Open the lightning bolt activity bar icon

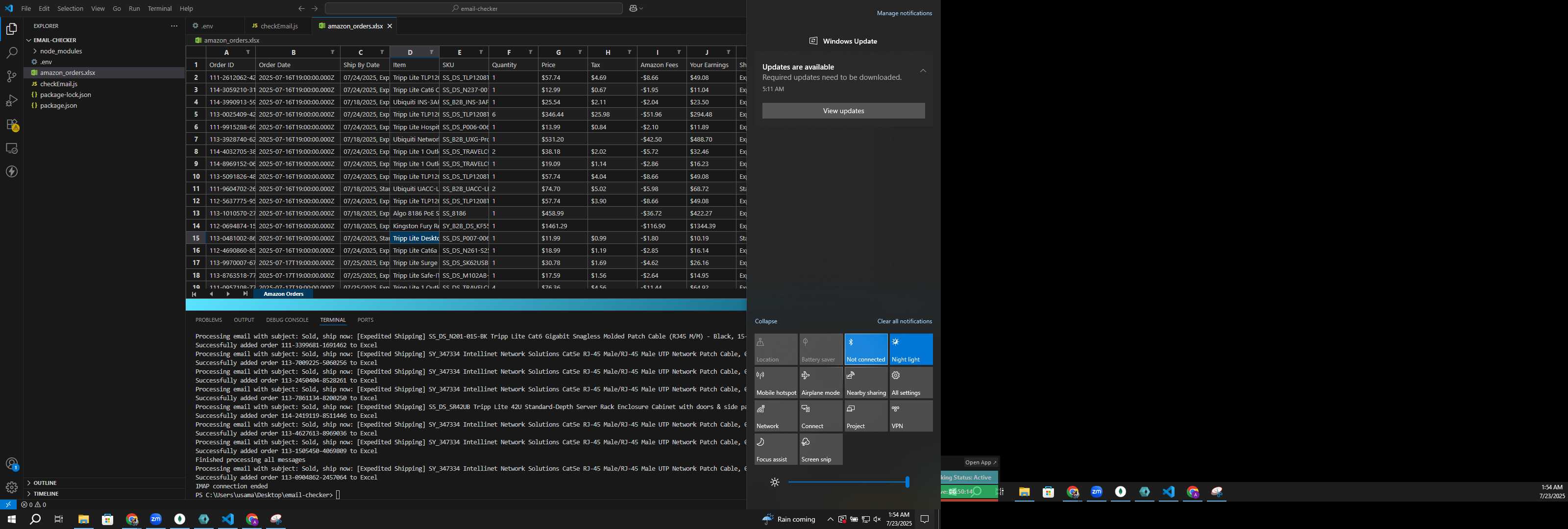pyautogui.click(x=12, y=171)
